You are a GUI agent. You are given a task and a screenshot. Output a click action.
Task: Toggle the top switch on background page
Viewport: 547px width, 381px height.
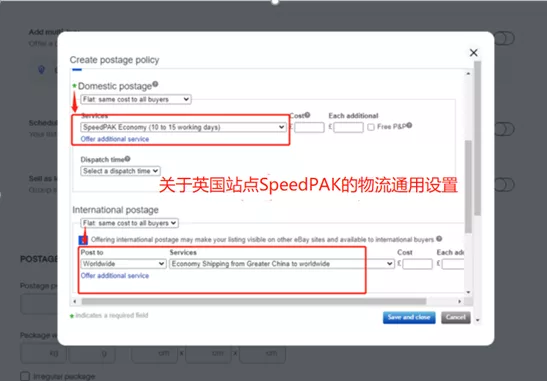click(x=504, y=38)
